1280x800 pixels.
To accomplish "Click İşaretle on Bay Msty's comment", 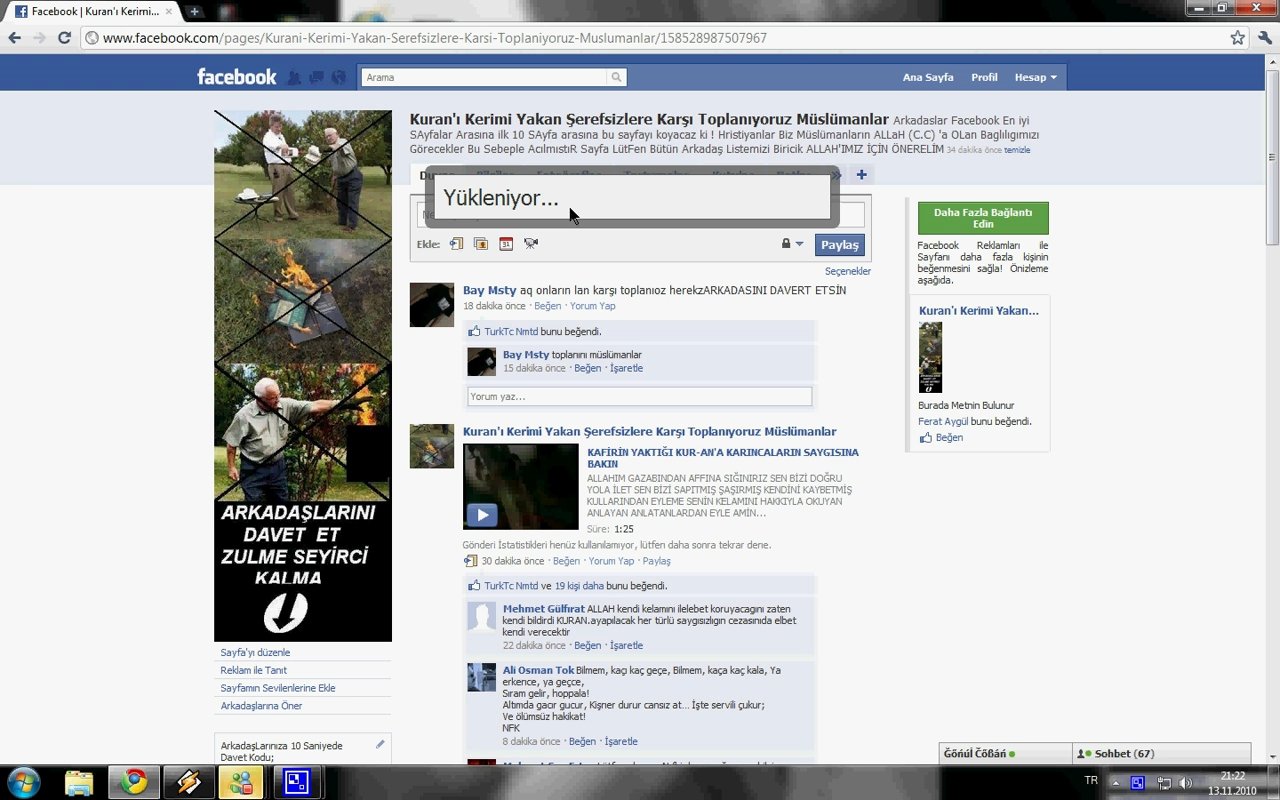I will pyautogui.click(x=626, y=368).
